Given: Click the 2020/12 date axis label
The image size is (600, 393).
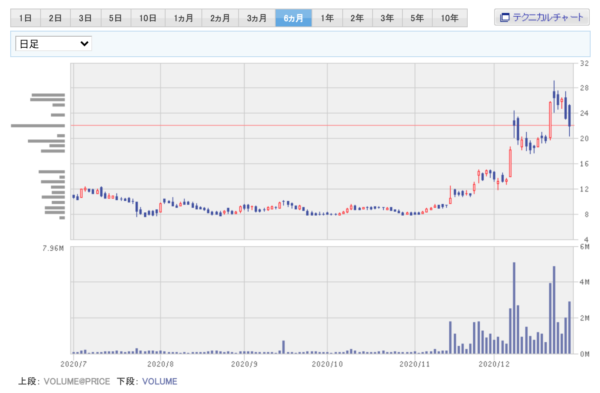Looking at the screenshot, I should click(x=494, y=364).
